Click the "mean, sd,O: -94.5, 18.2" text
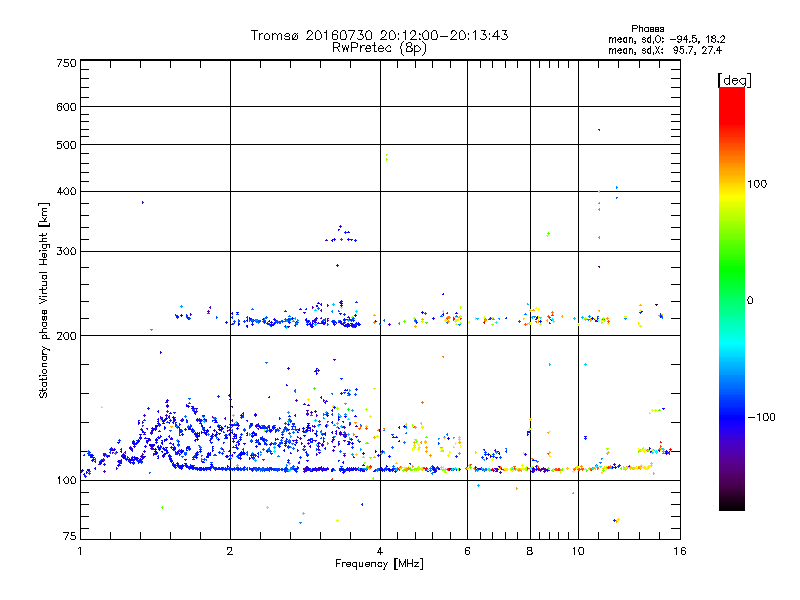Viewport: 800px width, 600px height. 666,39
